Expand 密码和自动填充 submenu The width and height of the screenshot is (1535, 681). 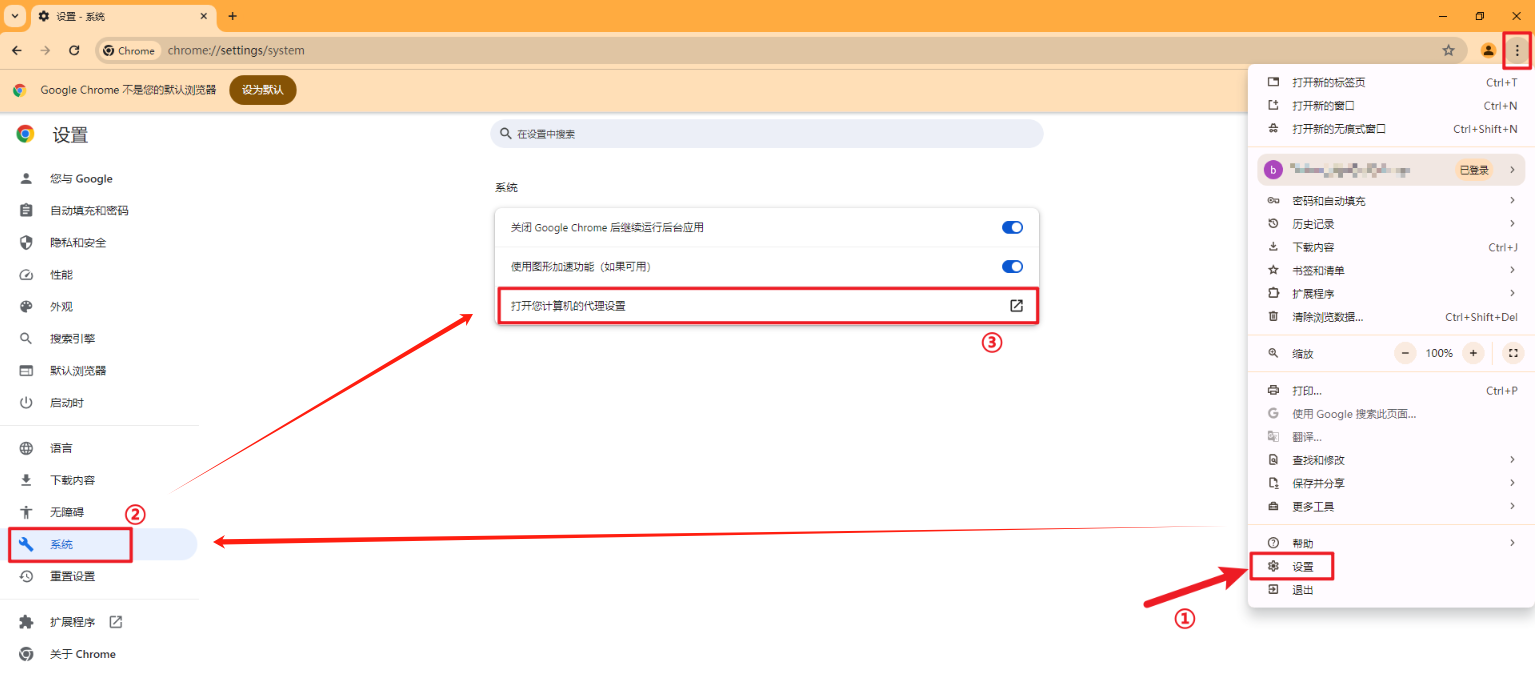(1391, 201)
